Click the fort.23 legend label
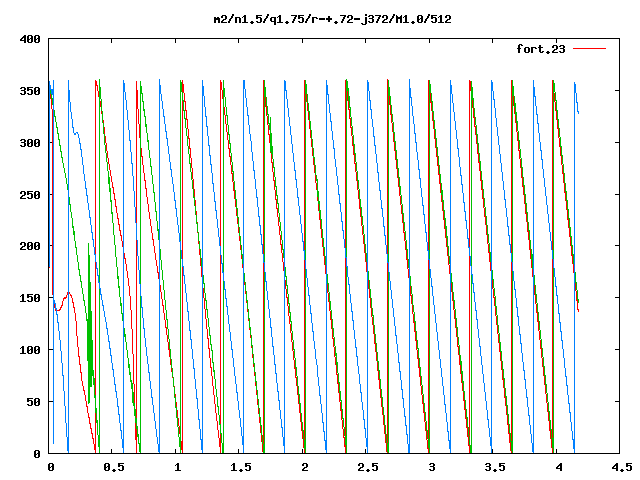The width and height of the screenshot is (640, 480). click(541, 49)
